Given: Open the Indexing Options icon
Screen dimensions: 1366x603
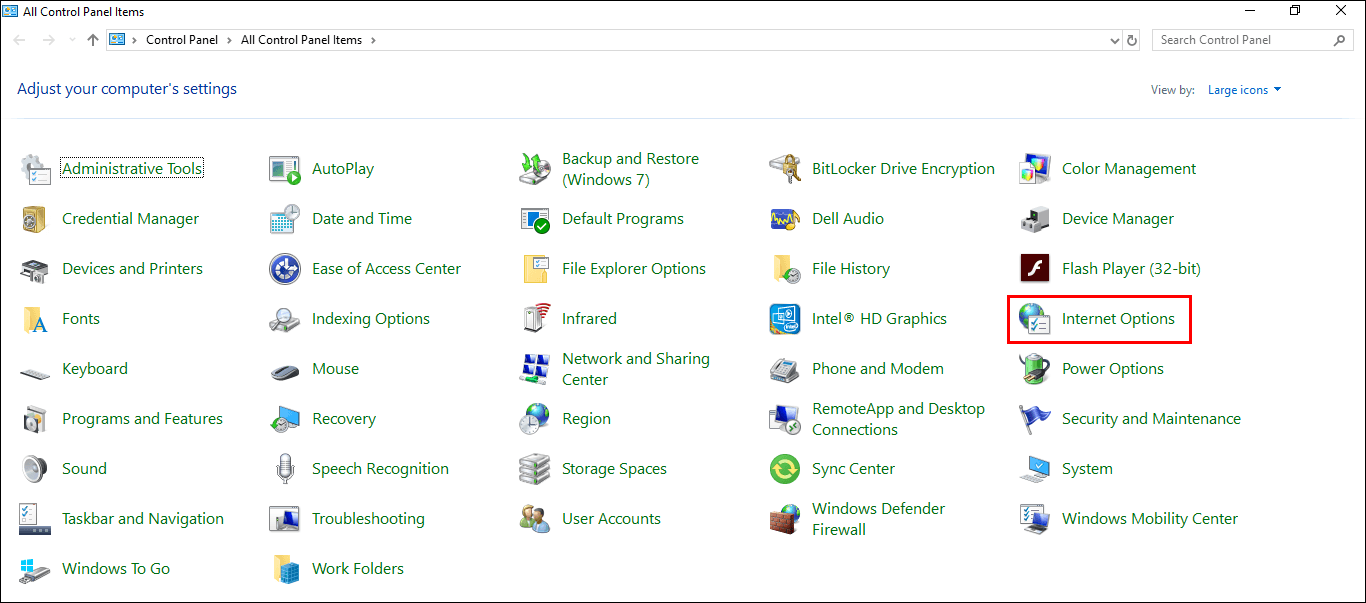Looking at the screenshot, I should (285, 319).
